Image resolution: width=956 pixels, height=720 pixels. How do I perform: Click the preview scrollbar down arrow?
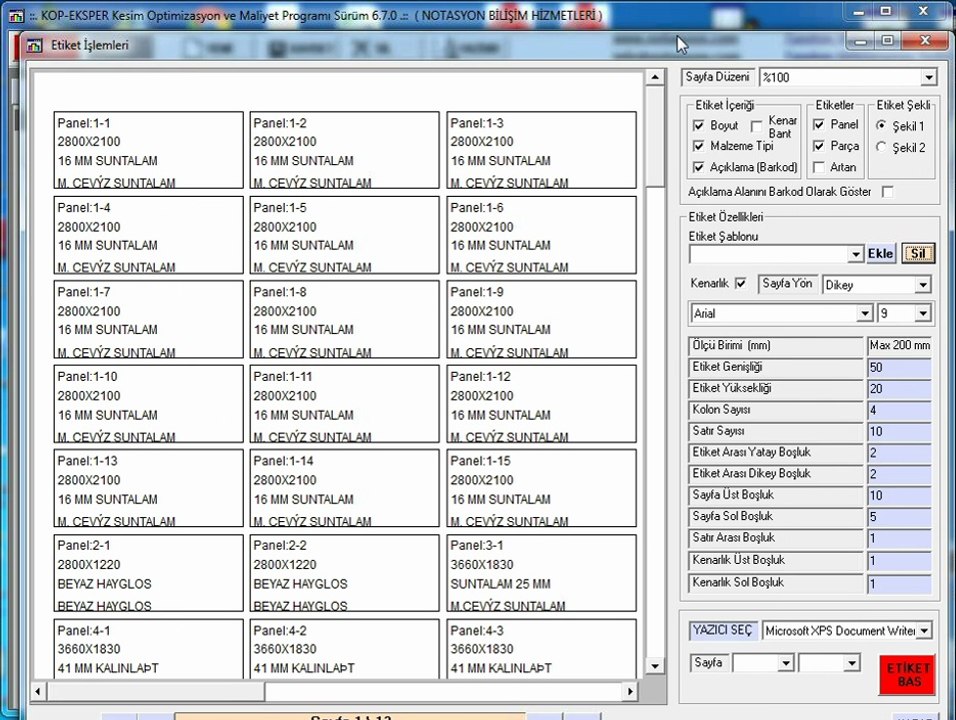pos(654,666)
